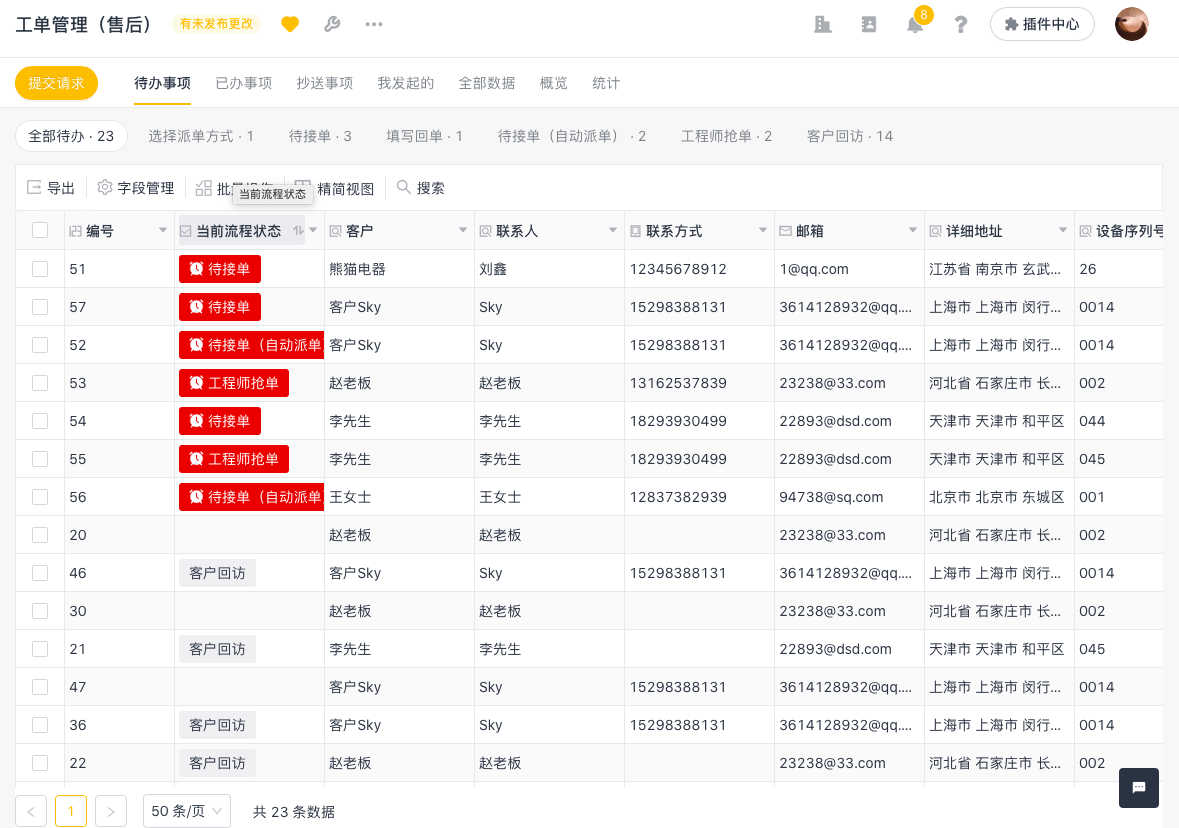Select the 待办事项 tab
Image resolution: width=1179 pixels, height=828 pixels.
[162, 83]
